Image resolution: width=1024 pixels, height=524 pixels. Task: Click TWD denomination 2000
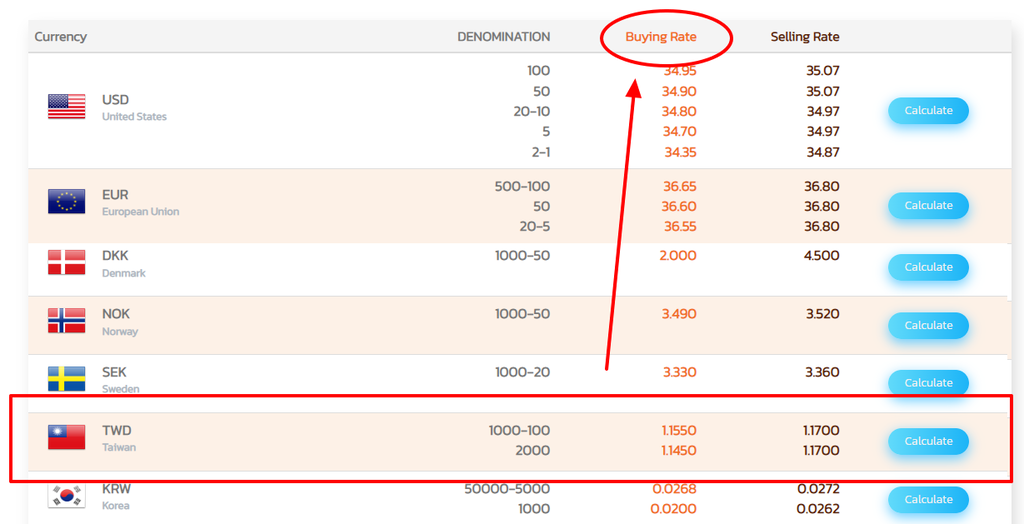click(x=533, y=450)
